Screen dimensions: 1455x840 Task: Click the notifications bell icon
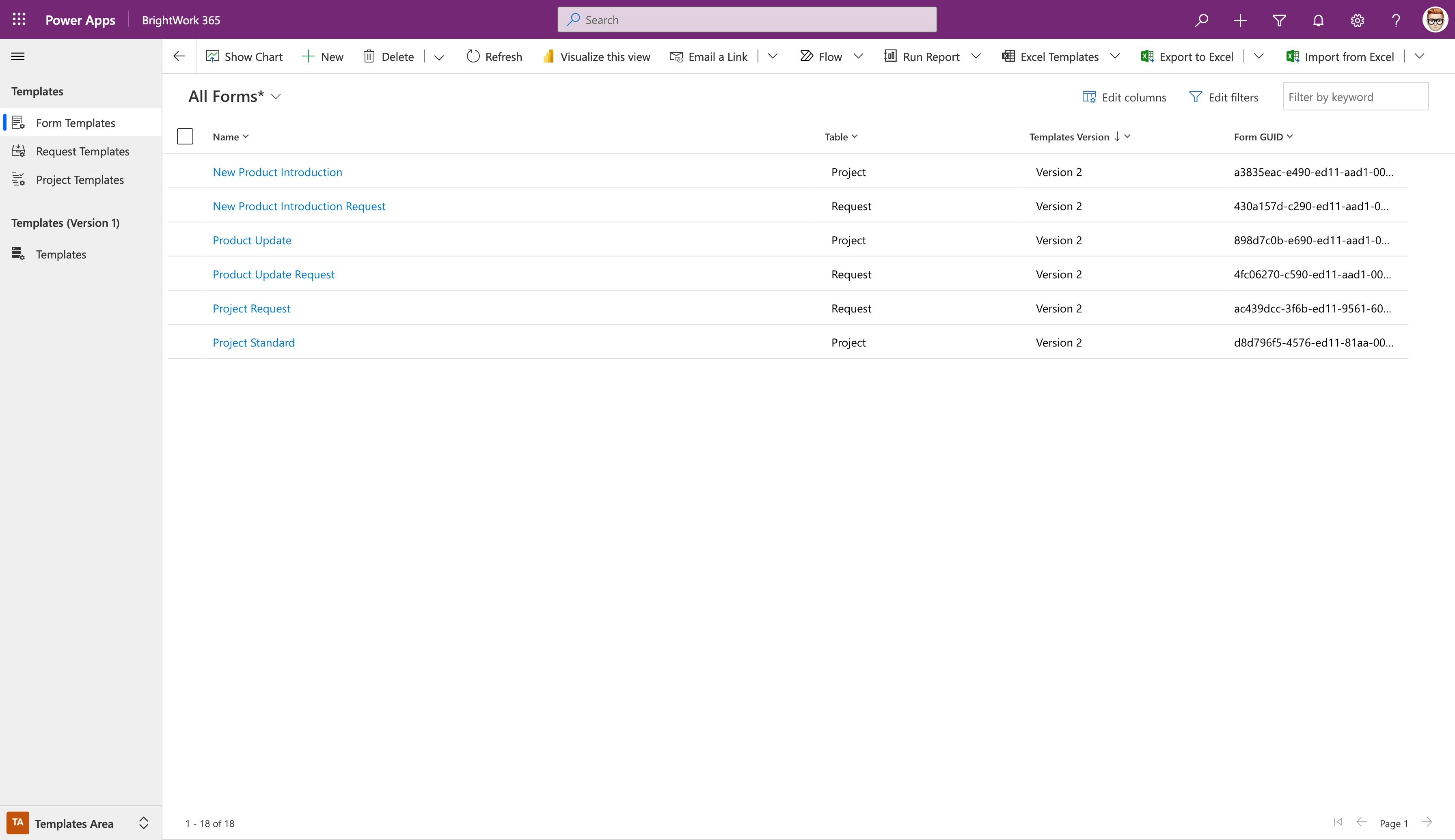[1318, 20]
